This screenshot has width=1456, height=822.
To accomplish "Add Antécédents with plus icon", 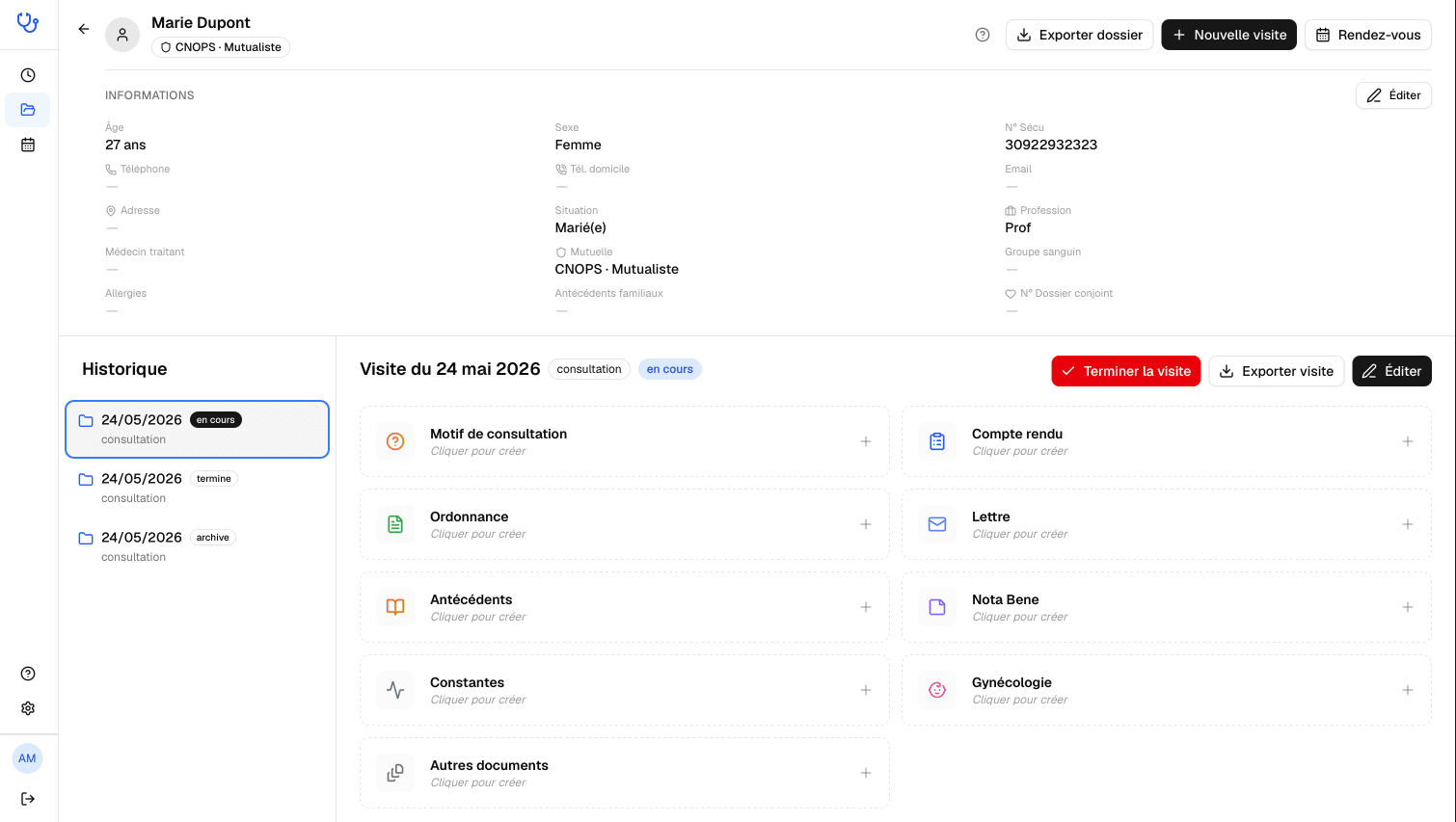I will point(866,607).
